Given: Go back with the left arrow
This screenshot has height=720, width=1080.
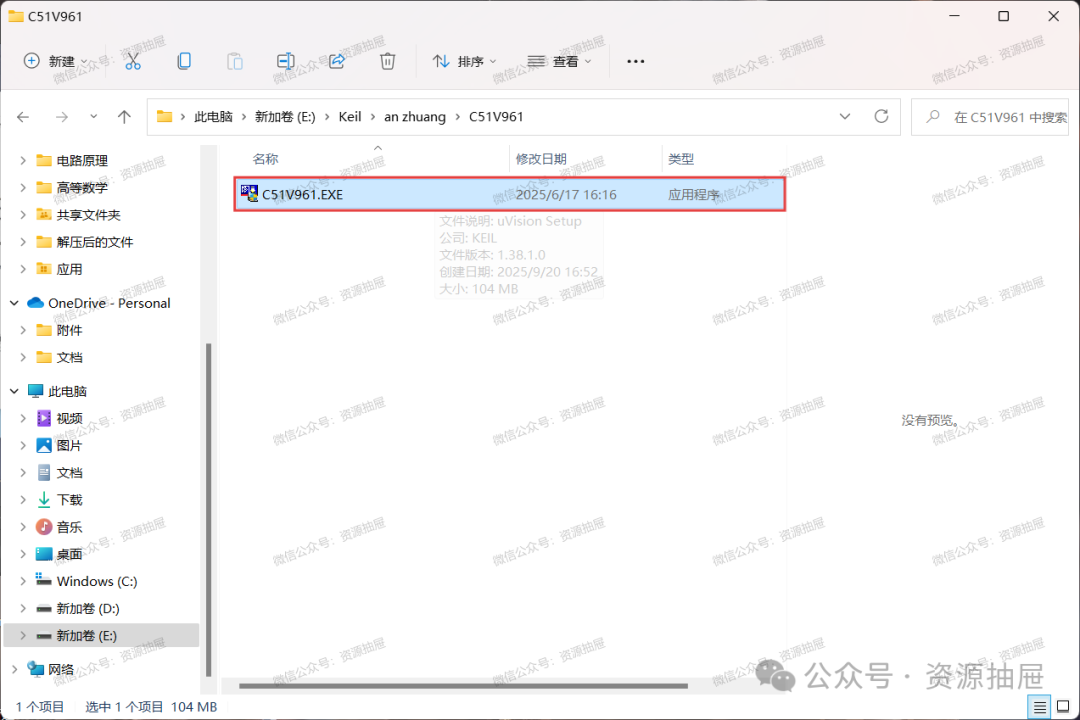Looking at the screenshot, I should pos(23,117).
